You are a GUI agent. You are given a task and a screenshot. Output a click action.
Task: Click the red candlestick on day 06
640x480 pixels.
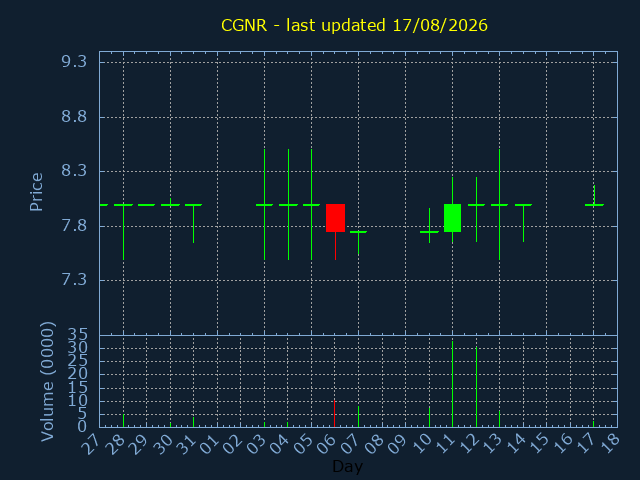[335, 218]
